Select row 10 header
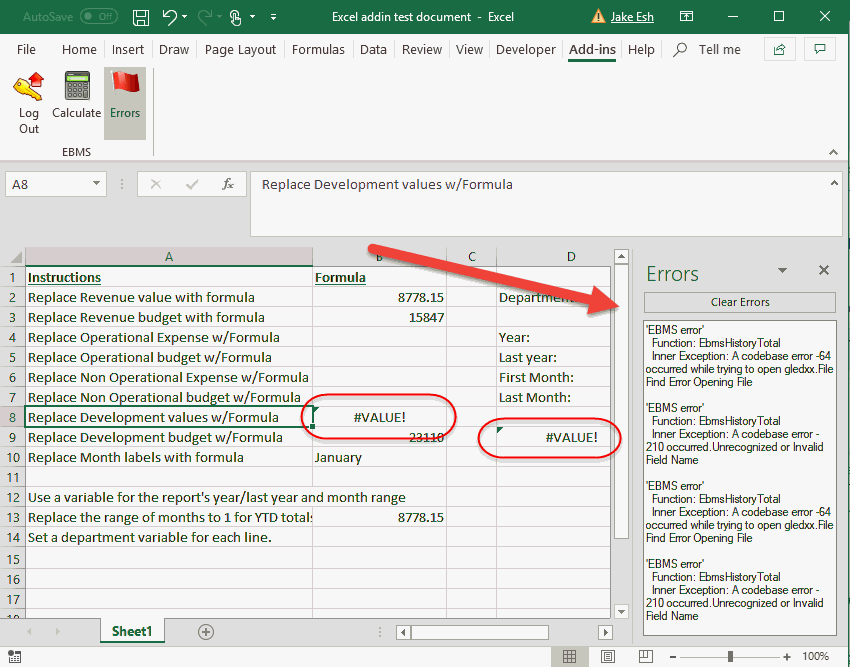Screen dimensions: 850x667 pyautogui.click(x=13, y=457)
